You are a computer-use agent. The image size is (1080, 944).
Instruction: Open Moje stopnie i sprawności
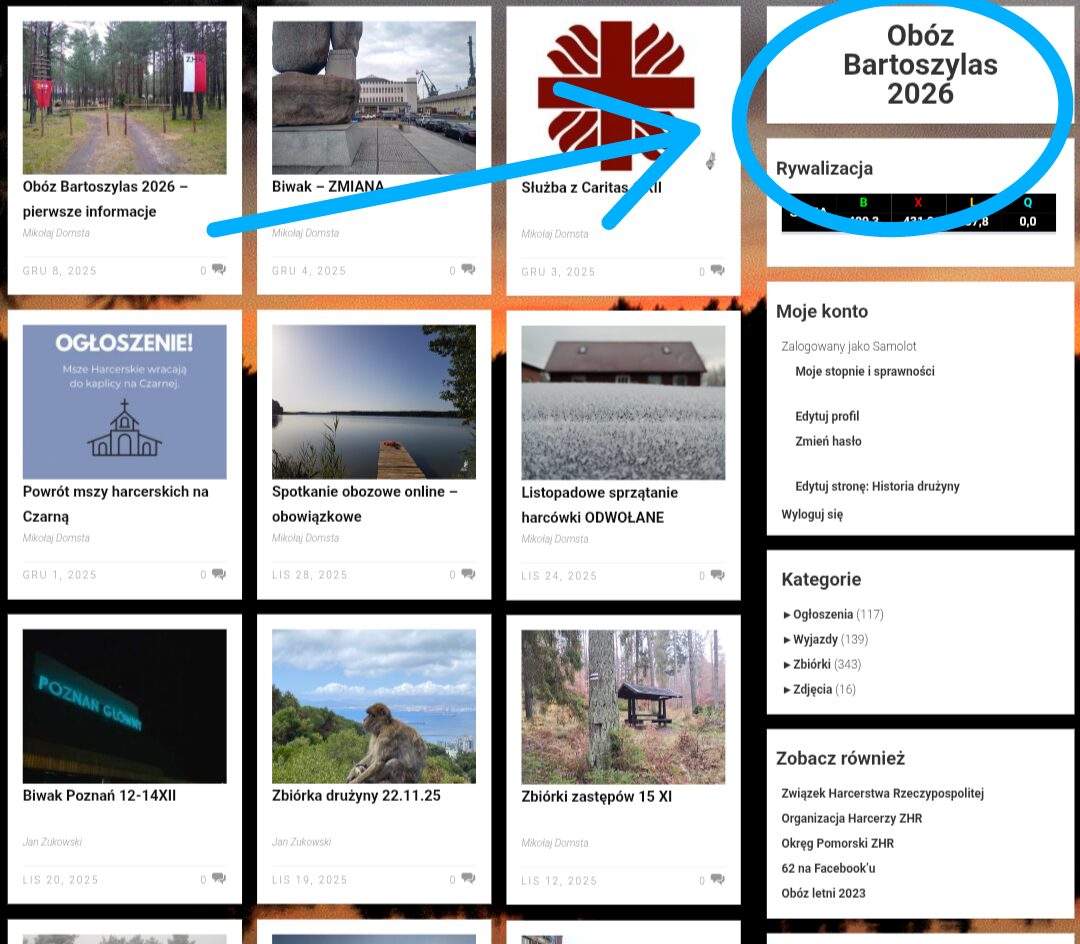click(x=864, y=371)
